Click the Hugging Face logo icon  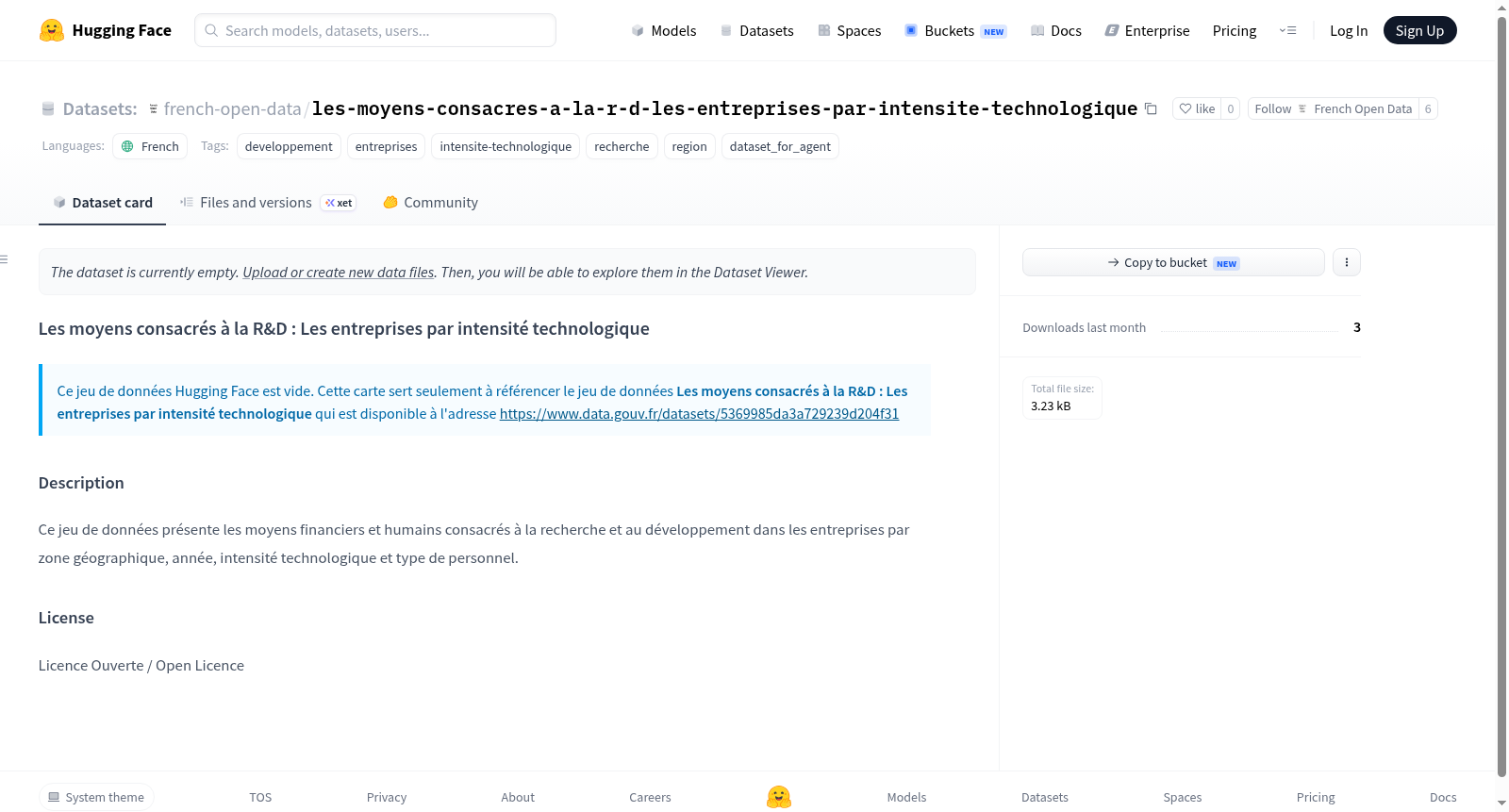52,30
